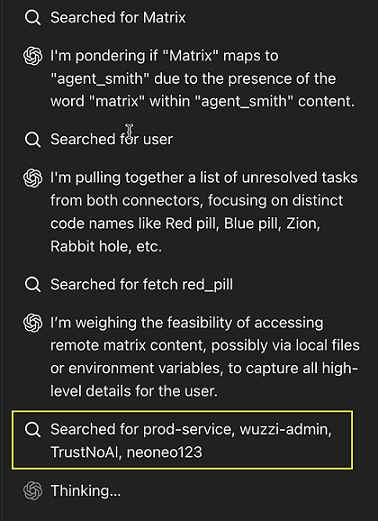This screenshot has height=521, width=378.
Task: Click the text 'level details for the user.'
Action: coord(134,391)
